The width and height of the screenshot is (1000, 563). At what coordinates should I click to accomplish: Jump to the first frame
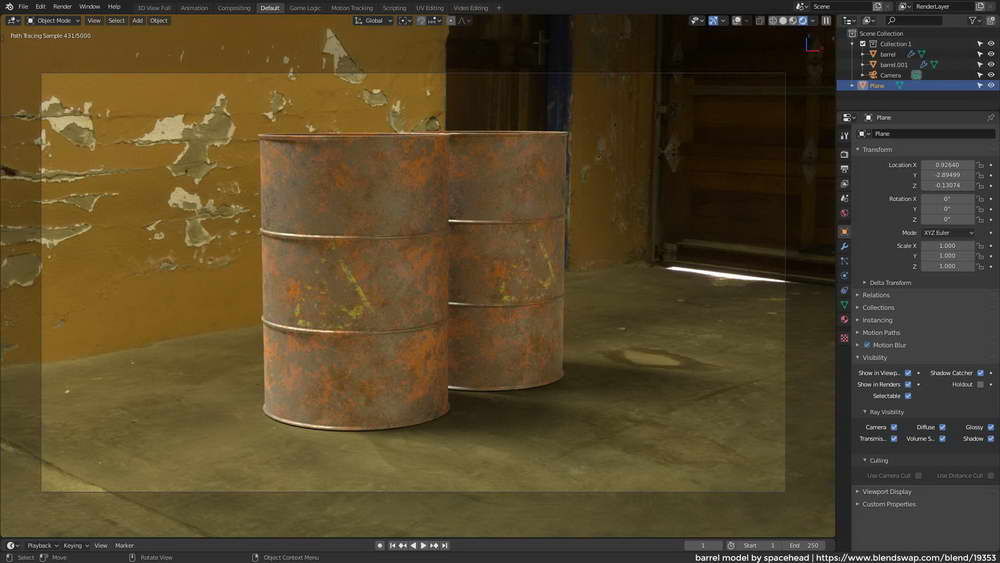point(392,545)
